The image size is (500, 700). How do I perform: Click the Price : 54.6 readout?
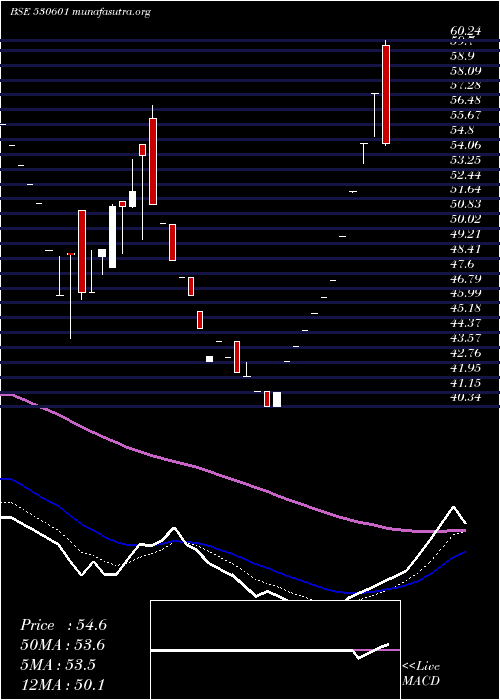tap(63, 625)
